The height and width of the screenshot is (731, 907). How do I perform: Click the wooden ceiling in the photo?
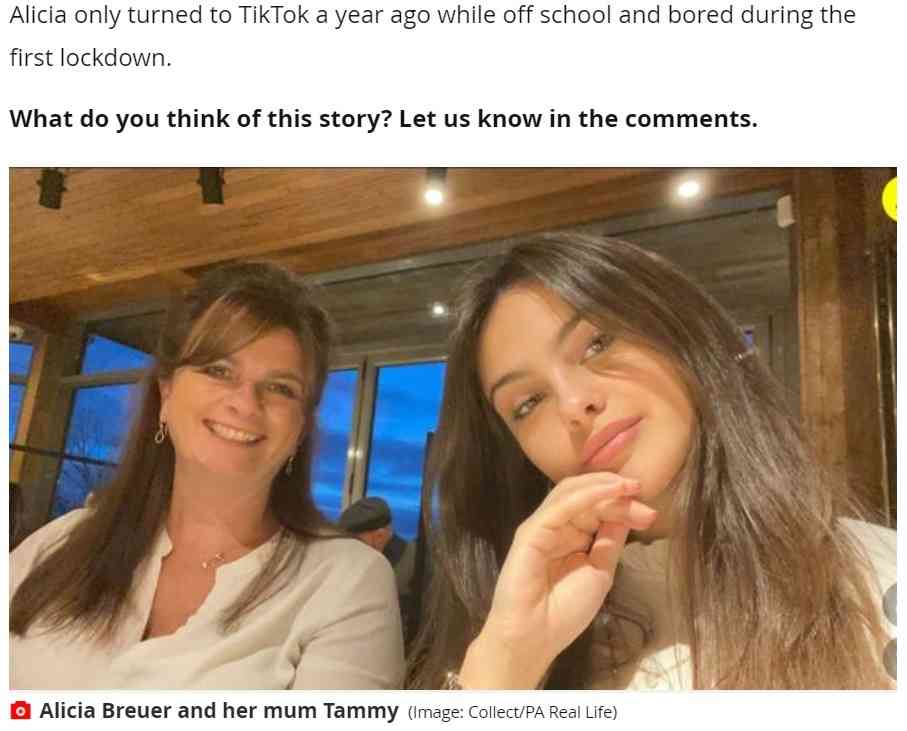pyautogui.click(x=347, y=226)
